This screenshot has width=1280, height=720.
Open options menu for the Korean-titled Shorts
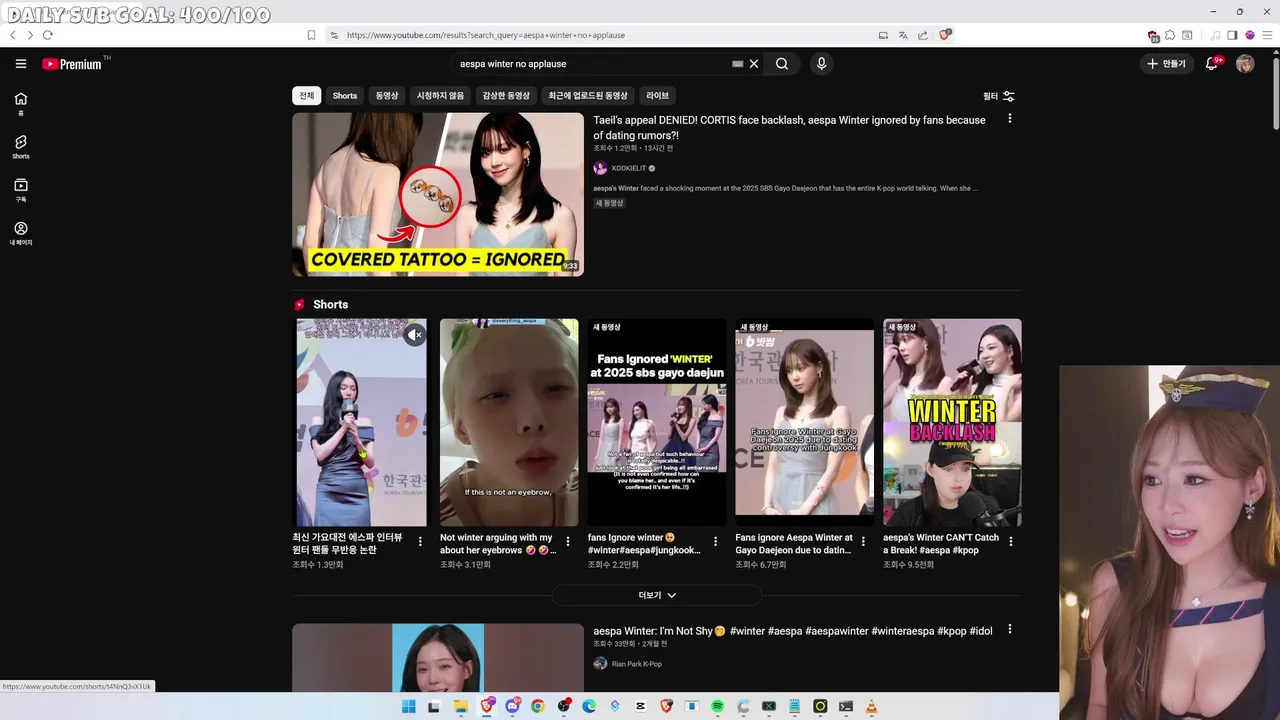[x=420, y=541]
